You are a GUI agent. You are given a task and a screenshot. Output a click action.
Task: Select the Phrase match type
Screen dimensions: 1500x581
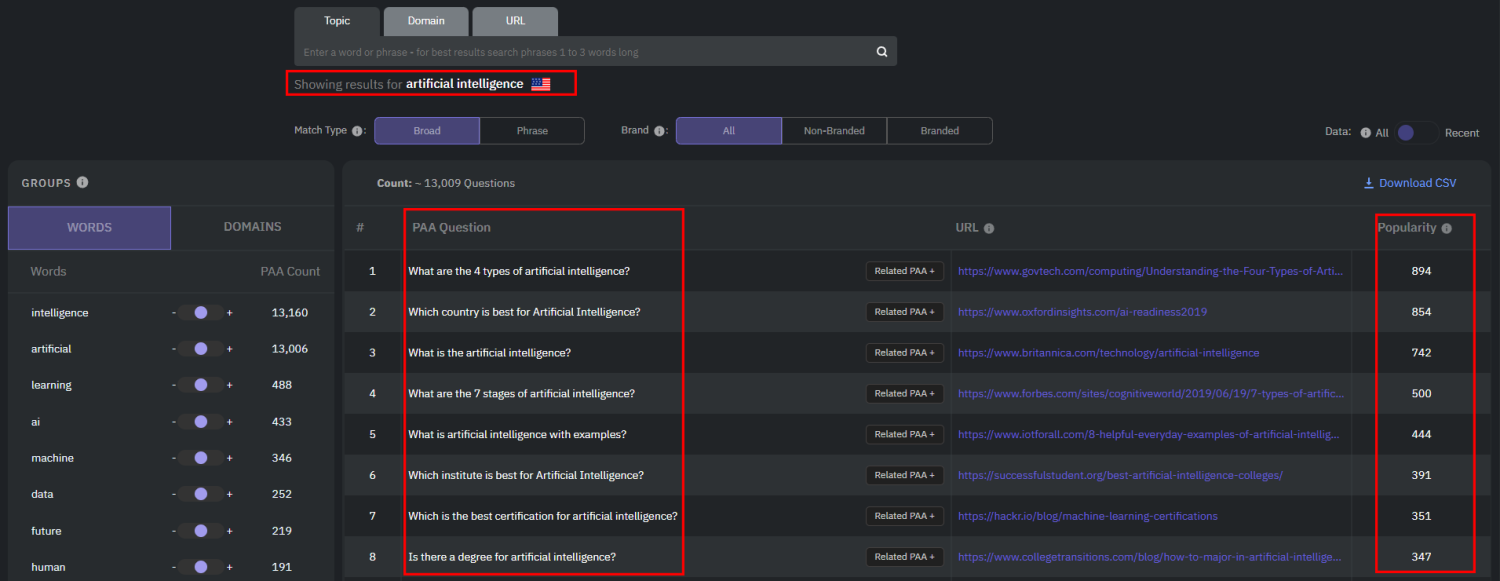coord(532,130)
